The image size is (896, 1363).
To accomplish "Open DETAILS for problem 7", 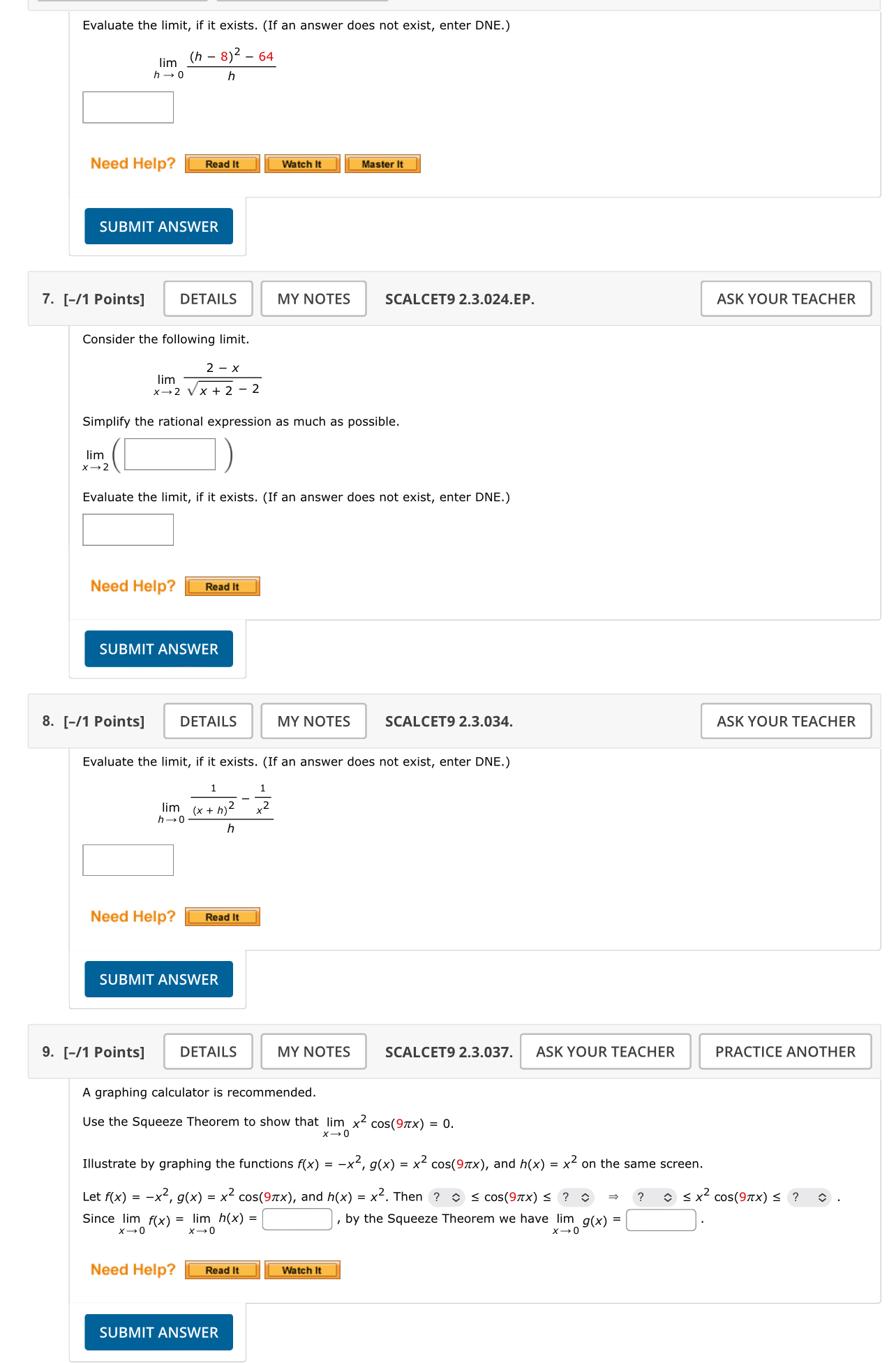I will coord(207,298).
